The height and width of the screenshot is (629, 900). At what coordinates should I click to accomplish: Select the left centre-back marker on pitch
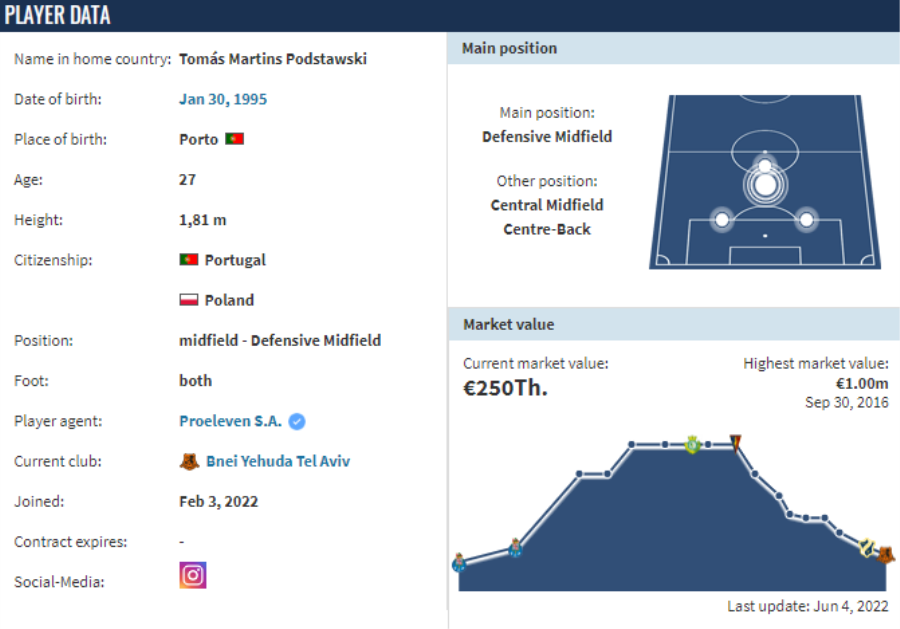click(x=722, y=220)
